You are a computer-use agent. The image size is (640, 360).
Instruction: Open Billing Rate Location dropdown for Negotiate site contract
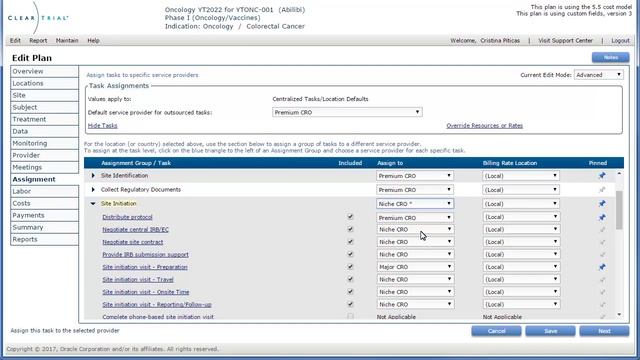click(521, 242)
